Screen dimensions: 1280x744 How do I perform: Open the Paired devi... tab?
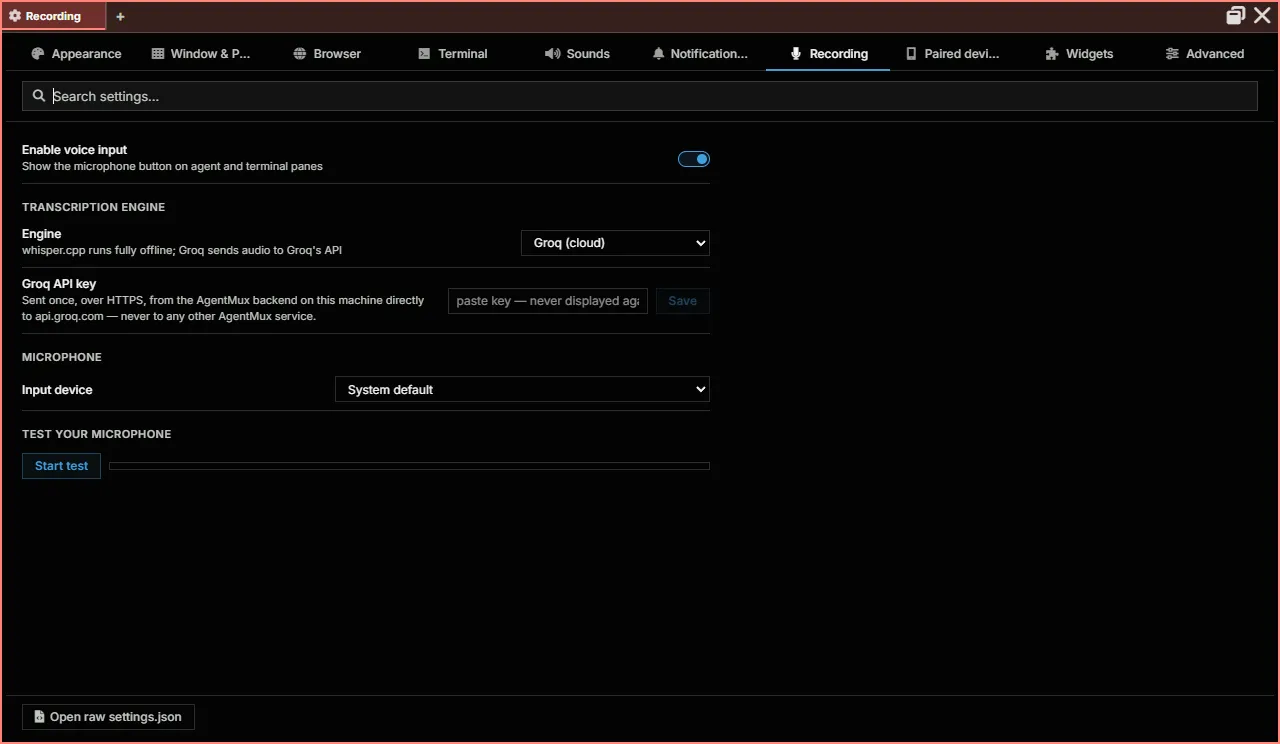[x=952, y=54]
